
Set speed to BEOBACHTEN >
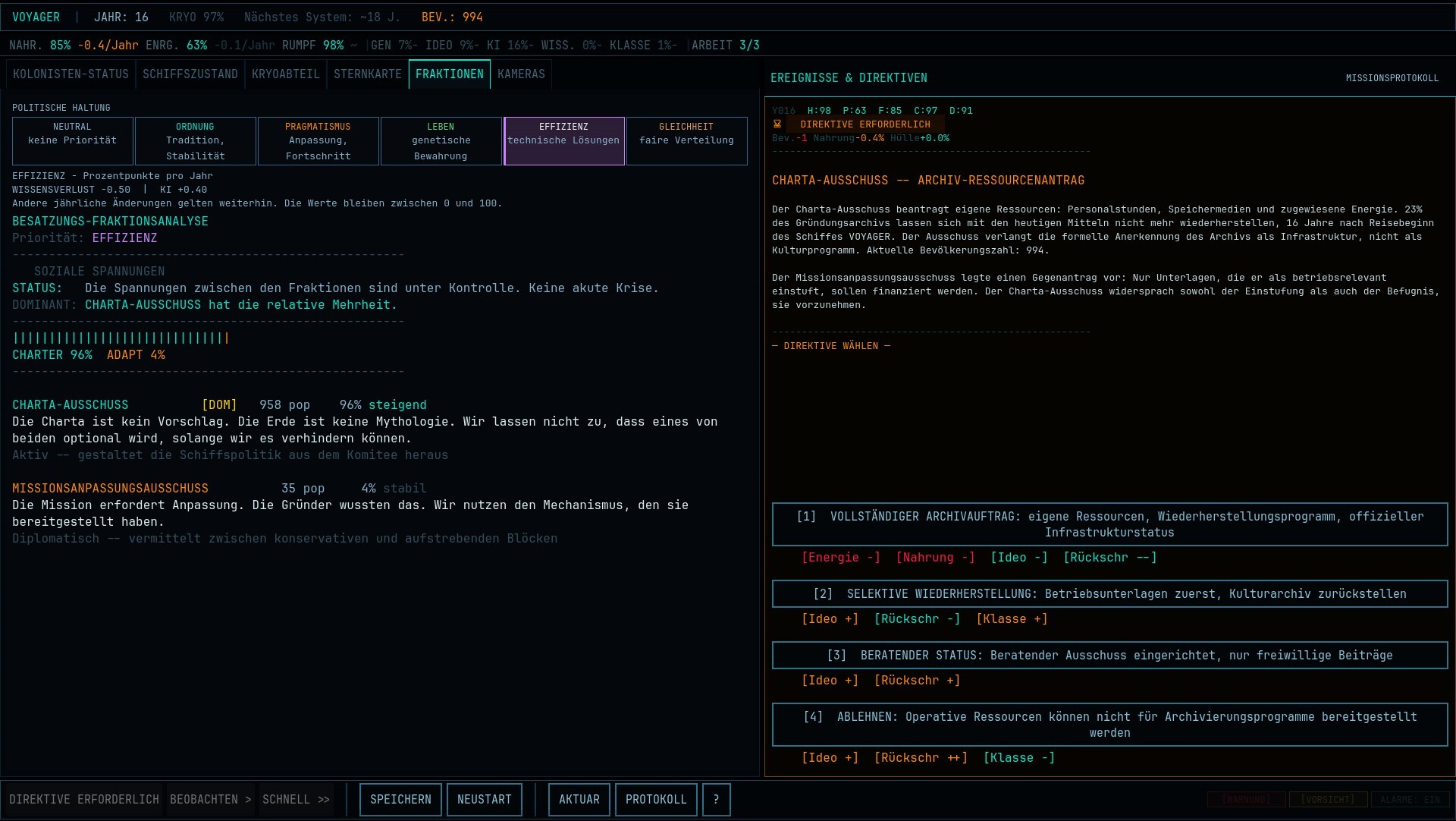pos(211,800)
